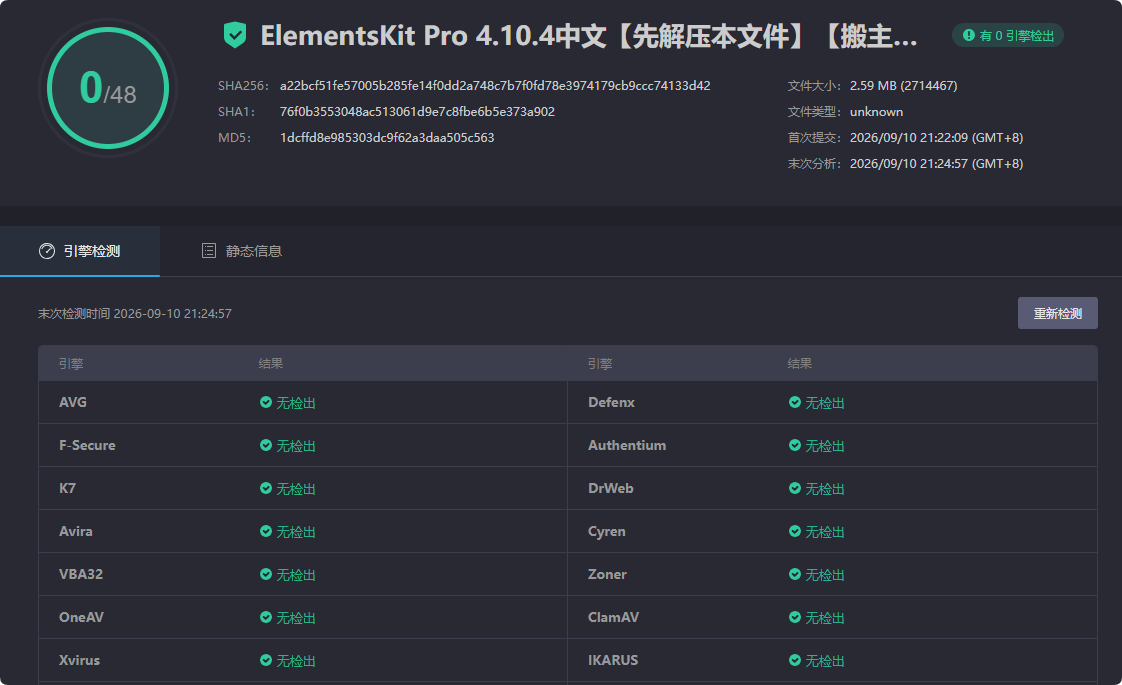Click the 末次检测时间 timestamp line
The width and height of the screenshot is (1122, 685).
[x=135, y=314]
